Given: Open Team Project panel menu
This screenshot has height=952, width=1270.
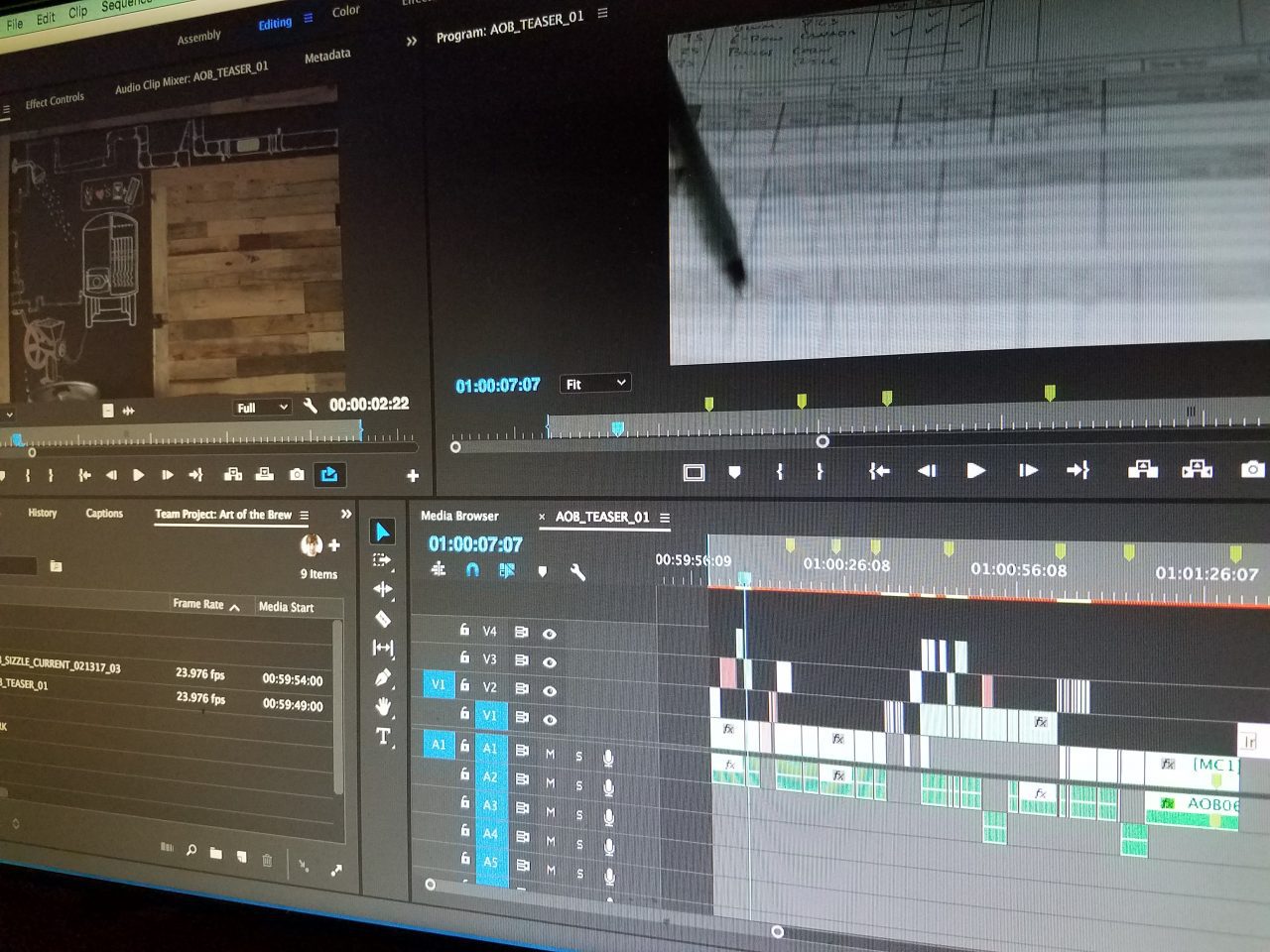Looking at the screenshot, I should tap(305, 516).
